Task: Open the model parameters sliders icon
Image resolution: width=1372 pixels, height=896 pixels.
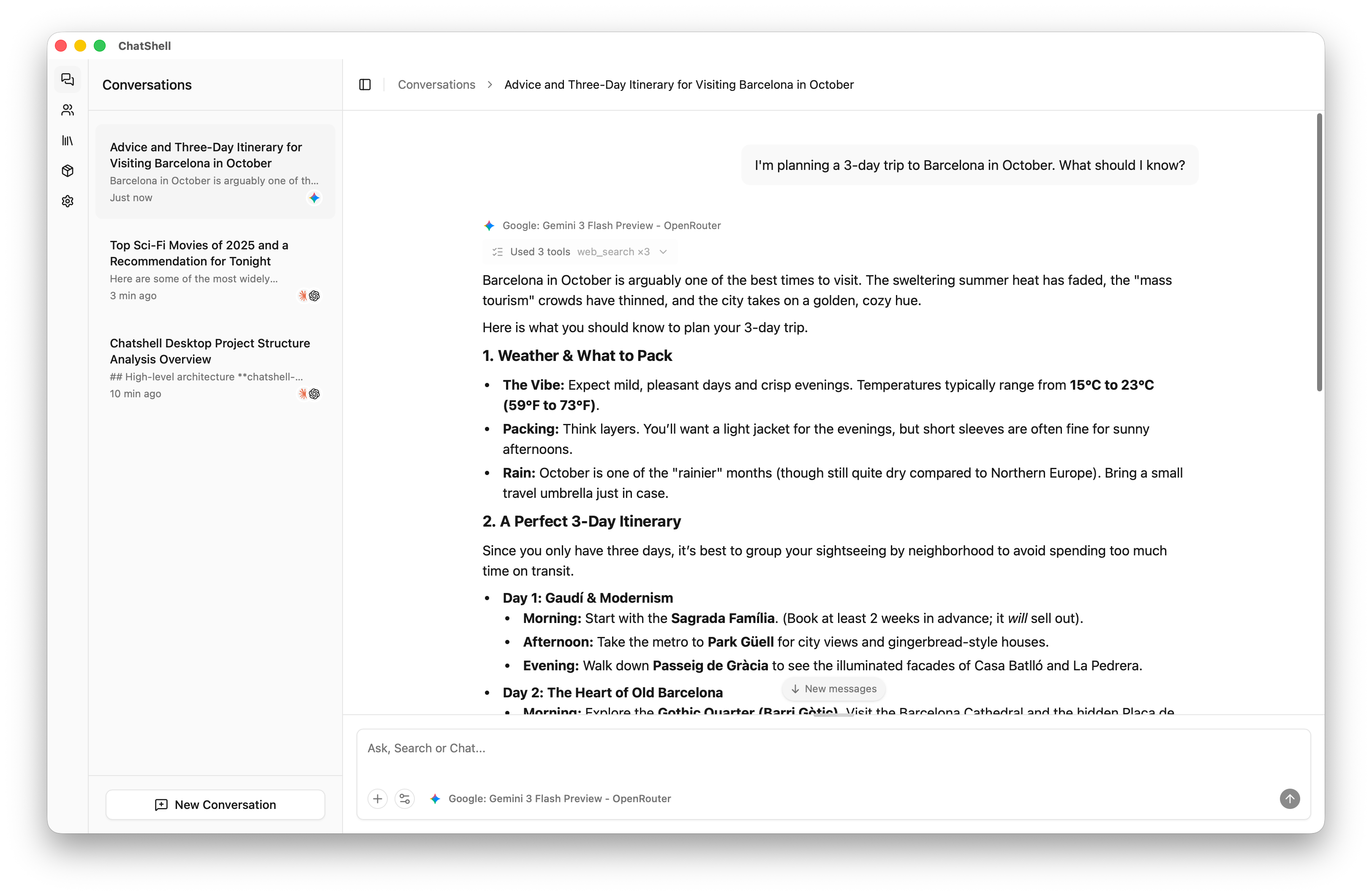Action: point(405,799)
